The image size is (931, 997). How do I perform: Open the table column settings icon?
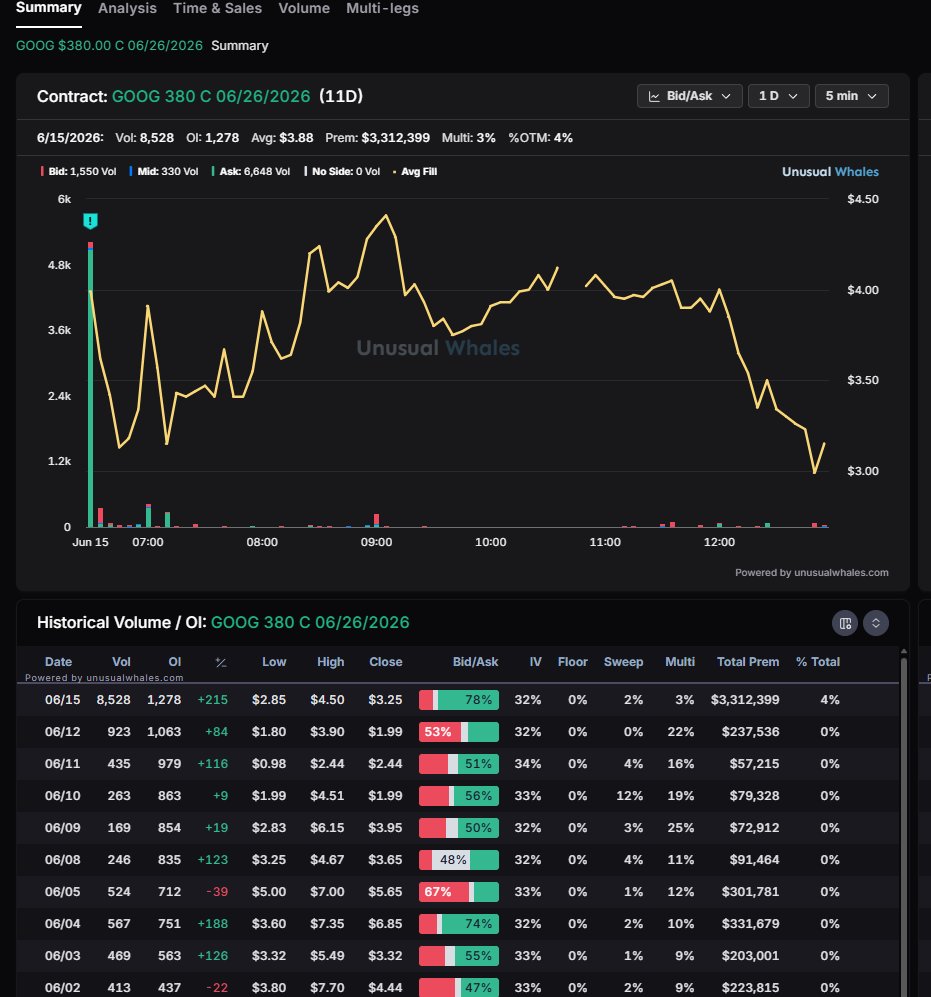pos(845,623)
